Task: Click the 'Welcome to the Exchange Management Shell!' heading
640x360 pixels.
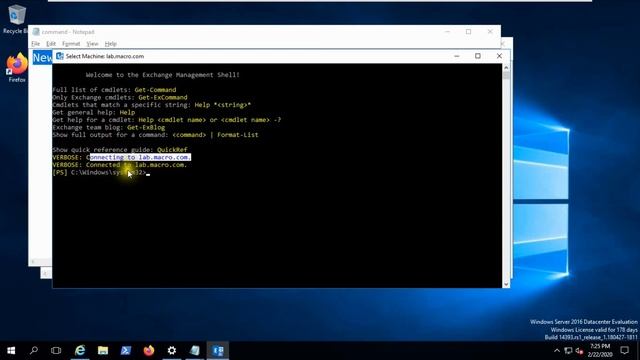Action: (163, 75)
